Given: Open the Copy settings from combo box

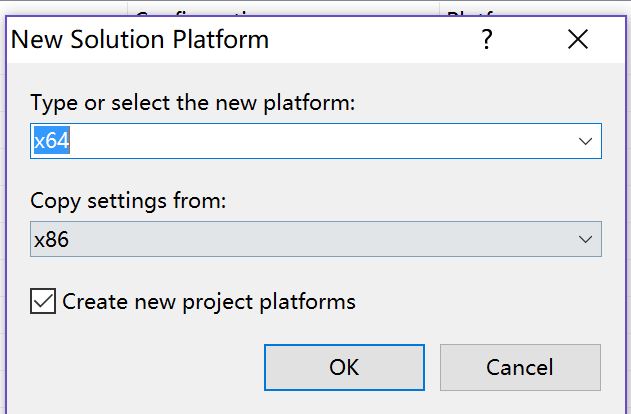Looking at the screenshot, I should point(300,239).
